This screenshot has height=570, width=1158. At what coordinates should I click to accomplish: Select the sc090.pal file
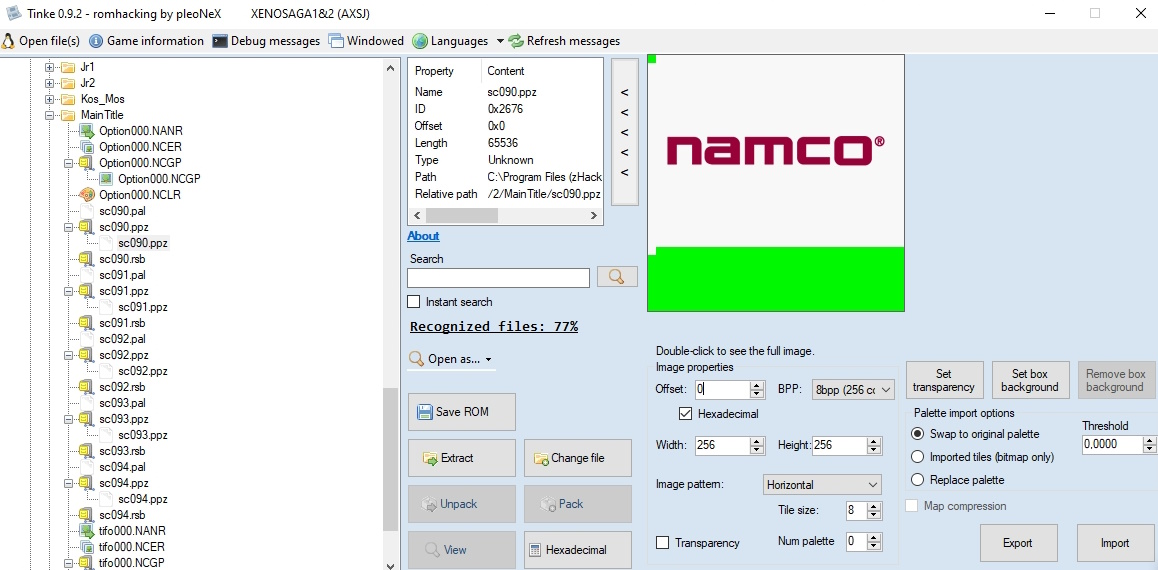(122, 211)
